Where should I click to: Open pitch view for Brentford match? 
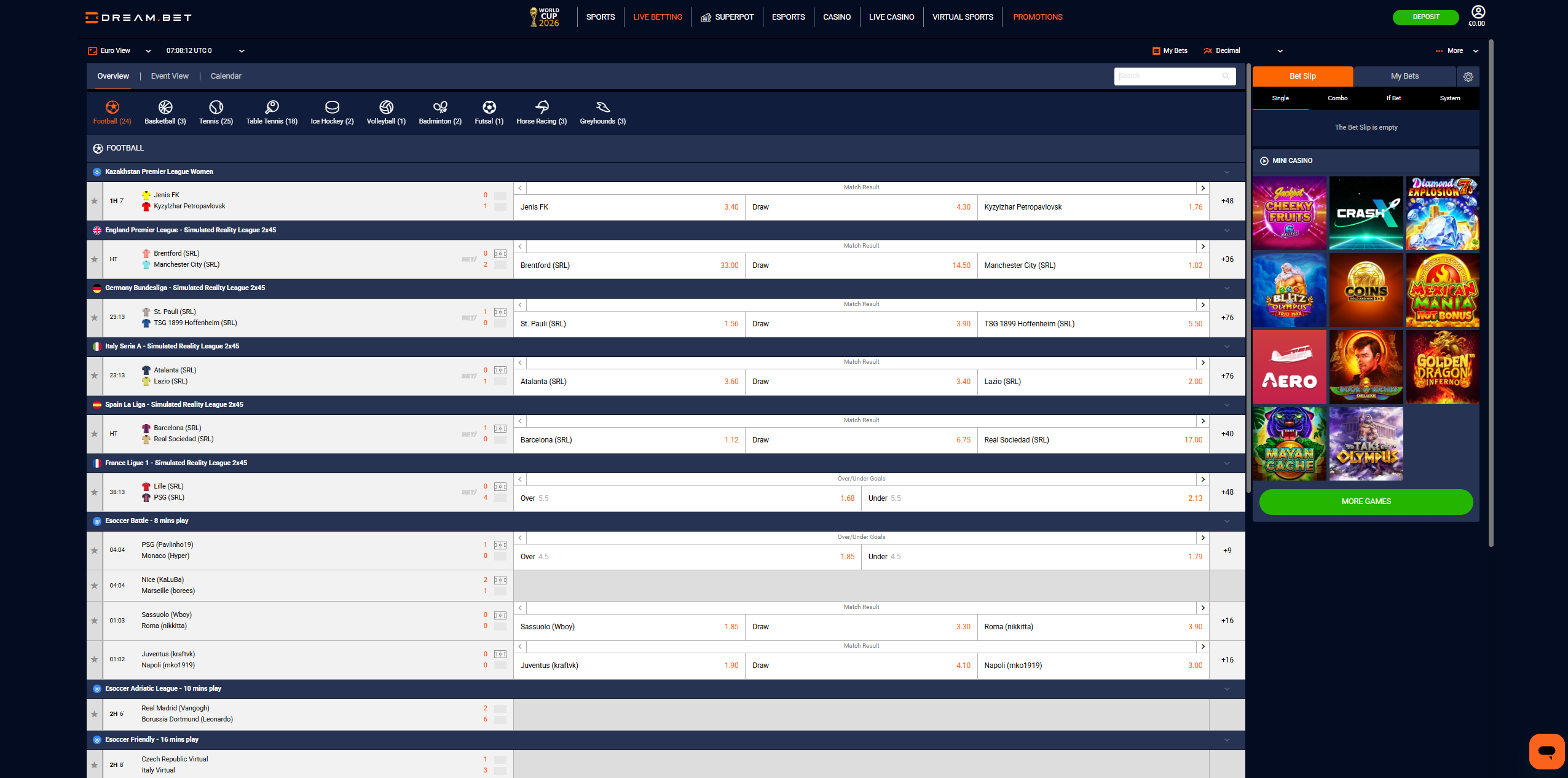500,254
